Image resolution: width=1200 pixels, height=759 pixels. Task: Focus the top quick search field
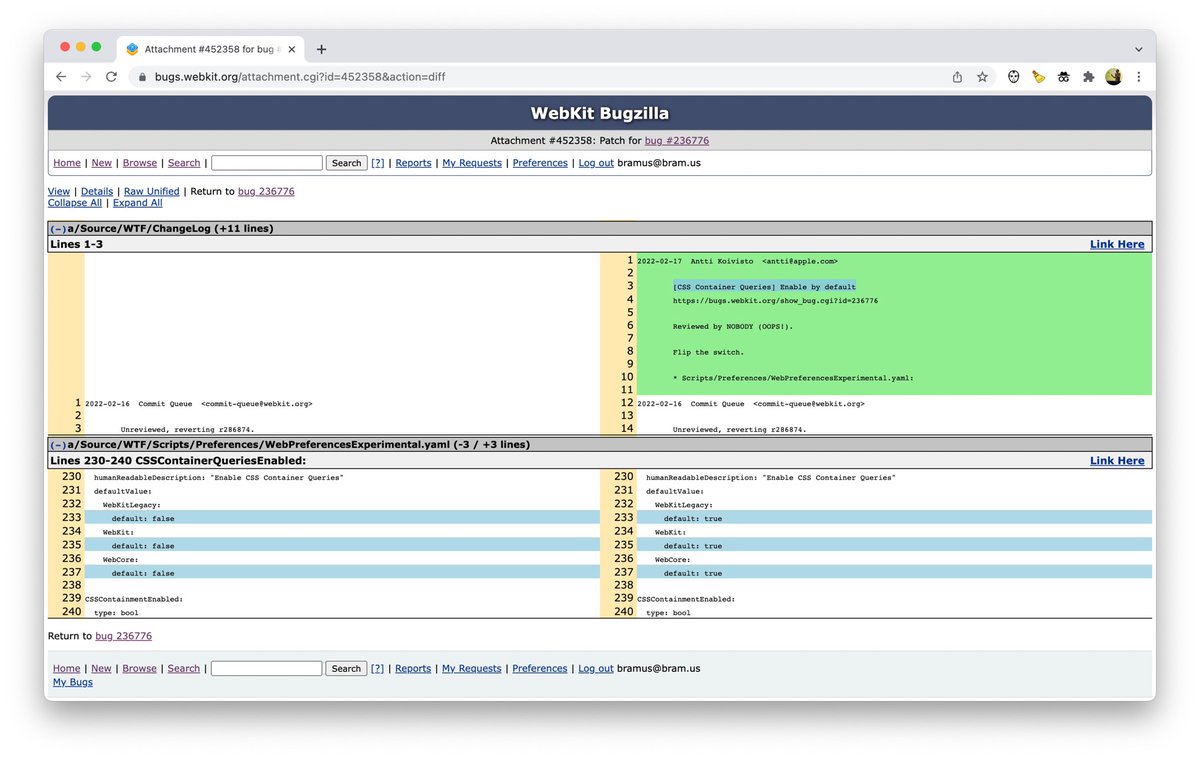267,163
